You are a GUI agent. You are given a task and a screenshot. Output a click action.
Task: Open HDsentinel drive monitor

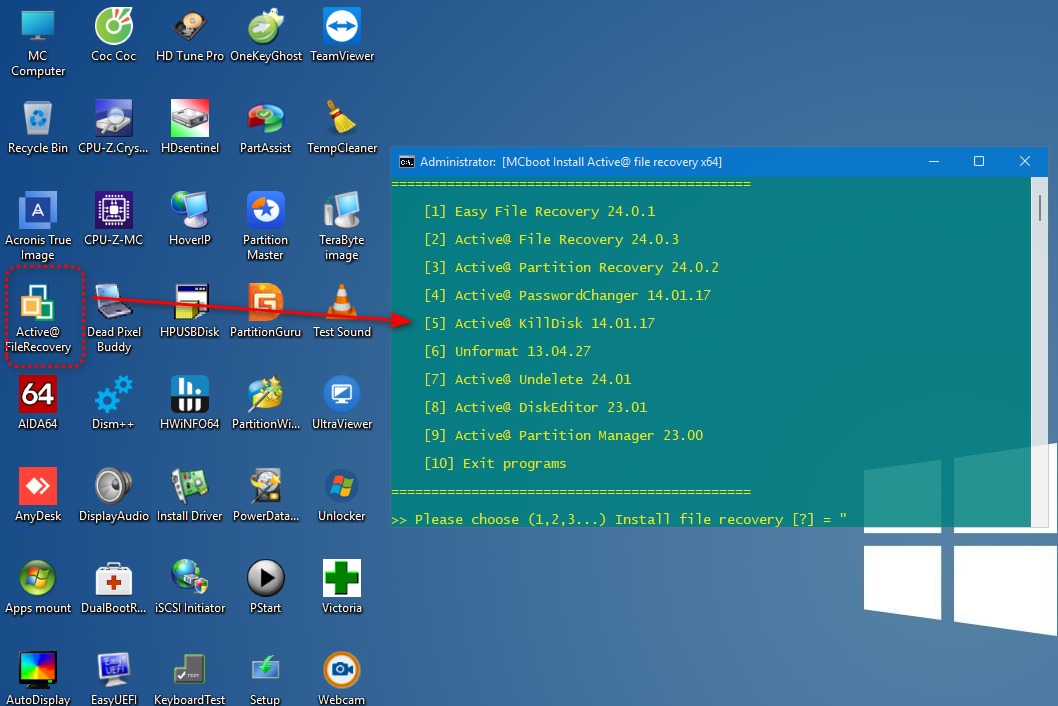[x=189, y=117]
